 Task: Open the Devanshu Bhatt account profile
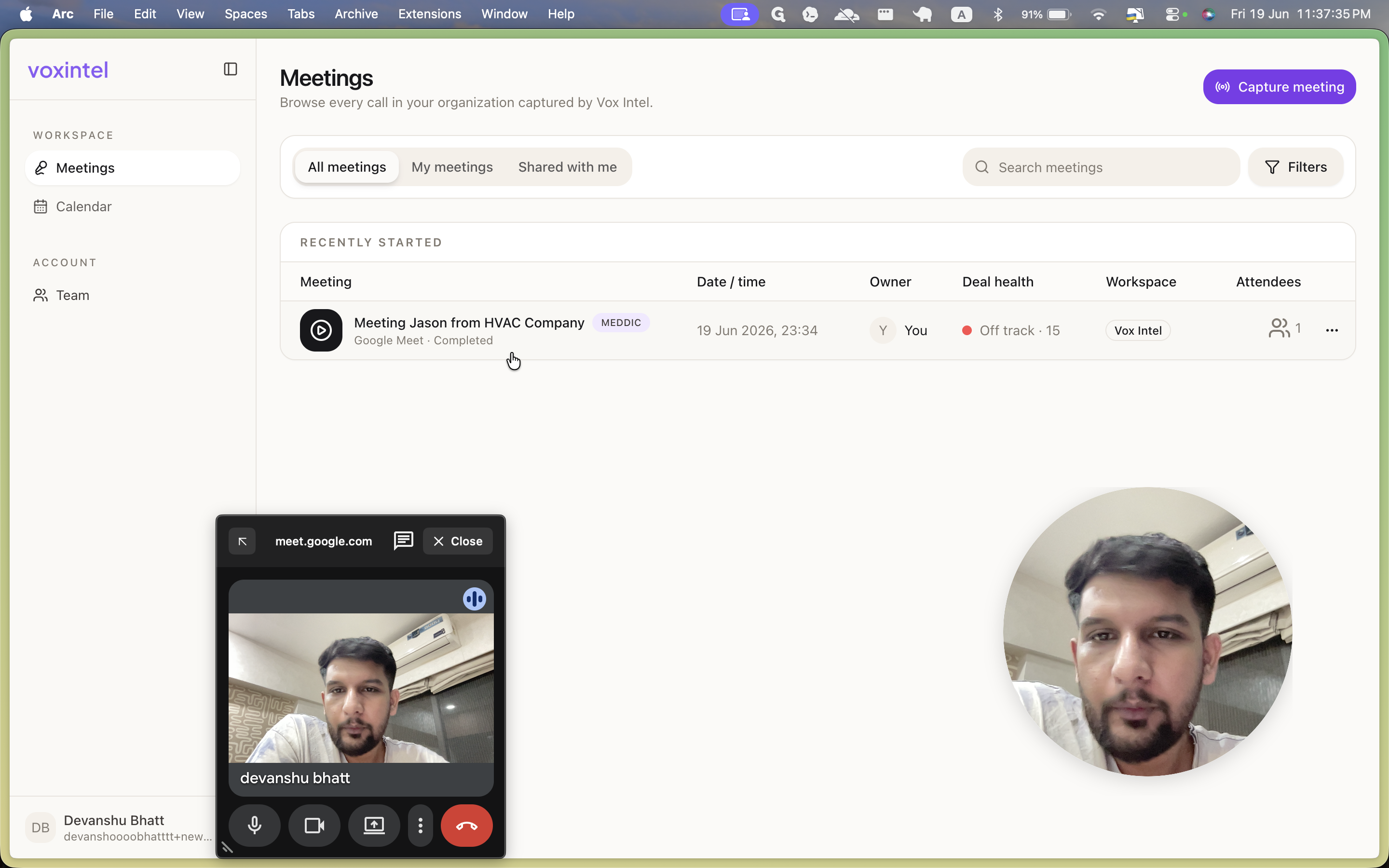point(119,827)
